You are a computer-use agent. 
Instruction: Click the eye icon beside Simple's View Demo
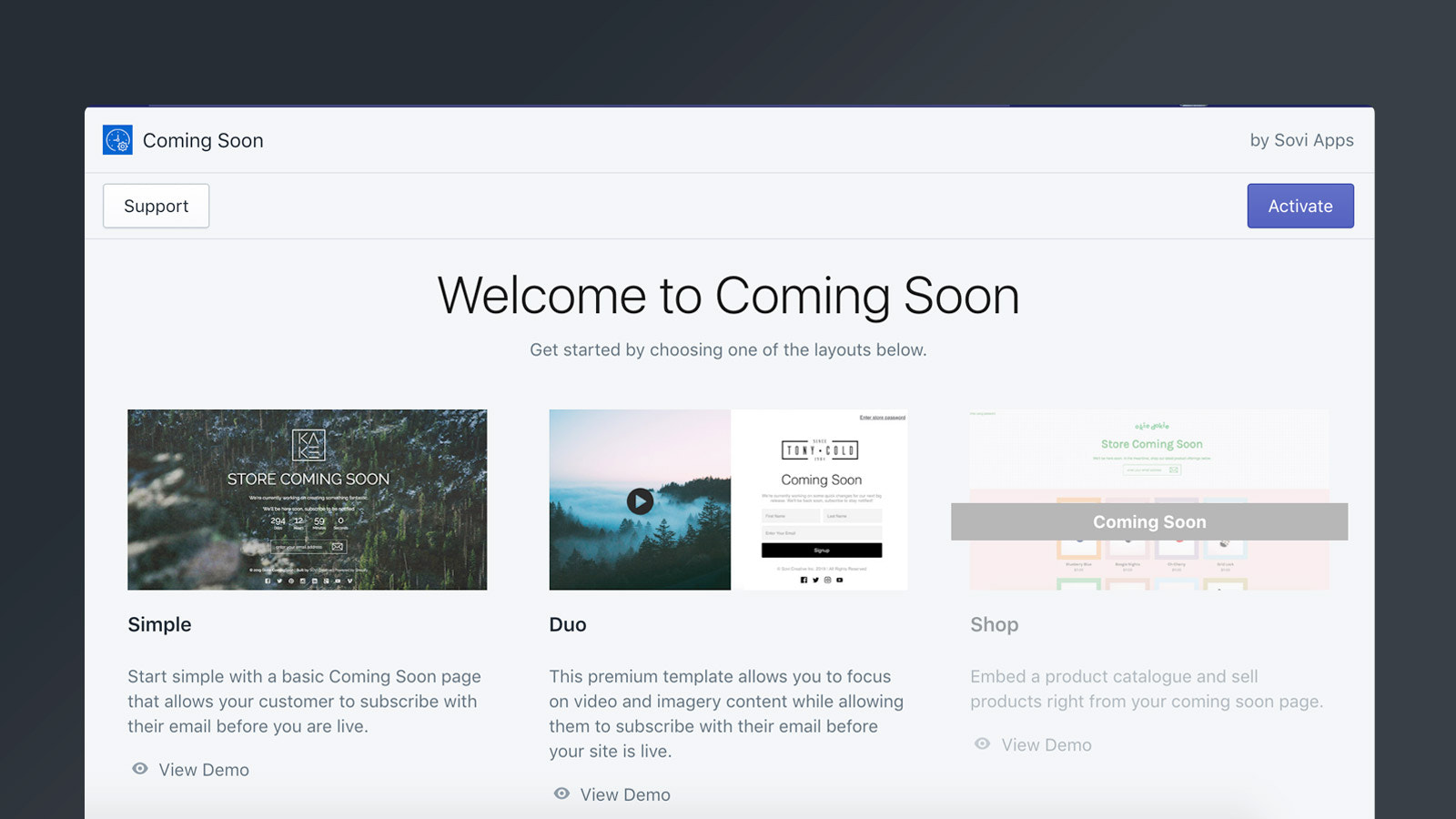[138, 769]
